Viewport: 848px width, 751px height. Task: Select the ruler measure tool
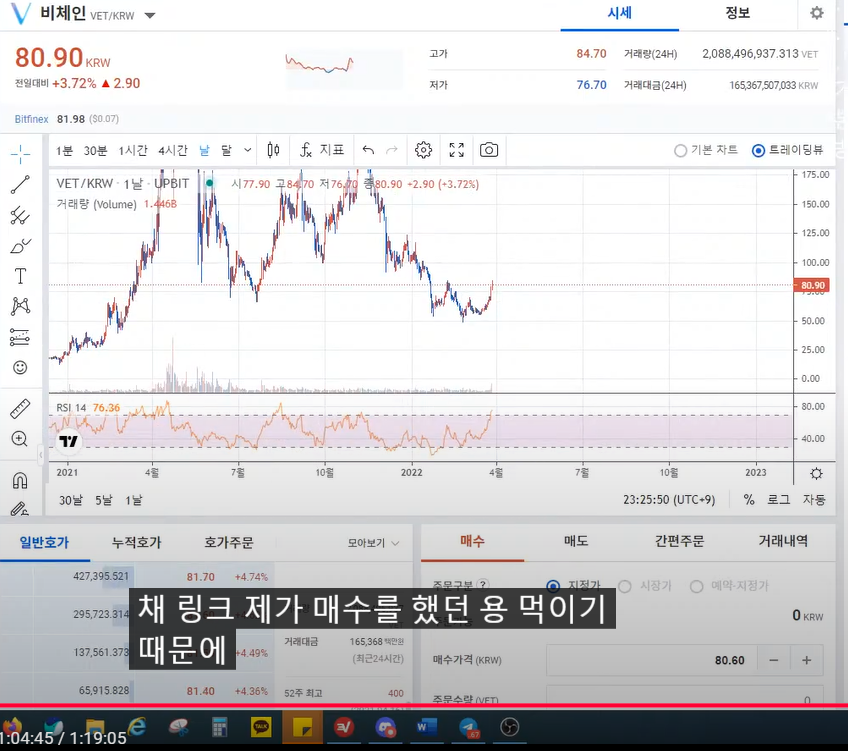click(x=21, y=409)
